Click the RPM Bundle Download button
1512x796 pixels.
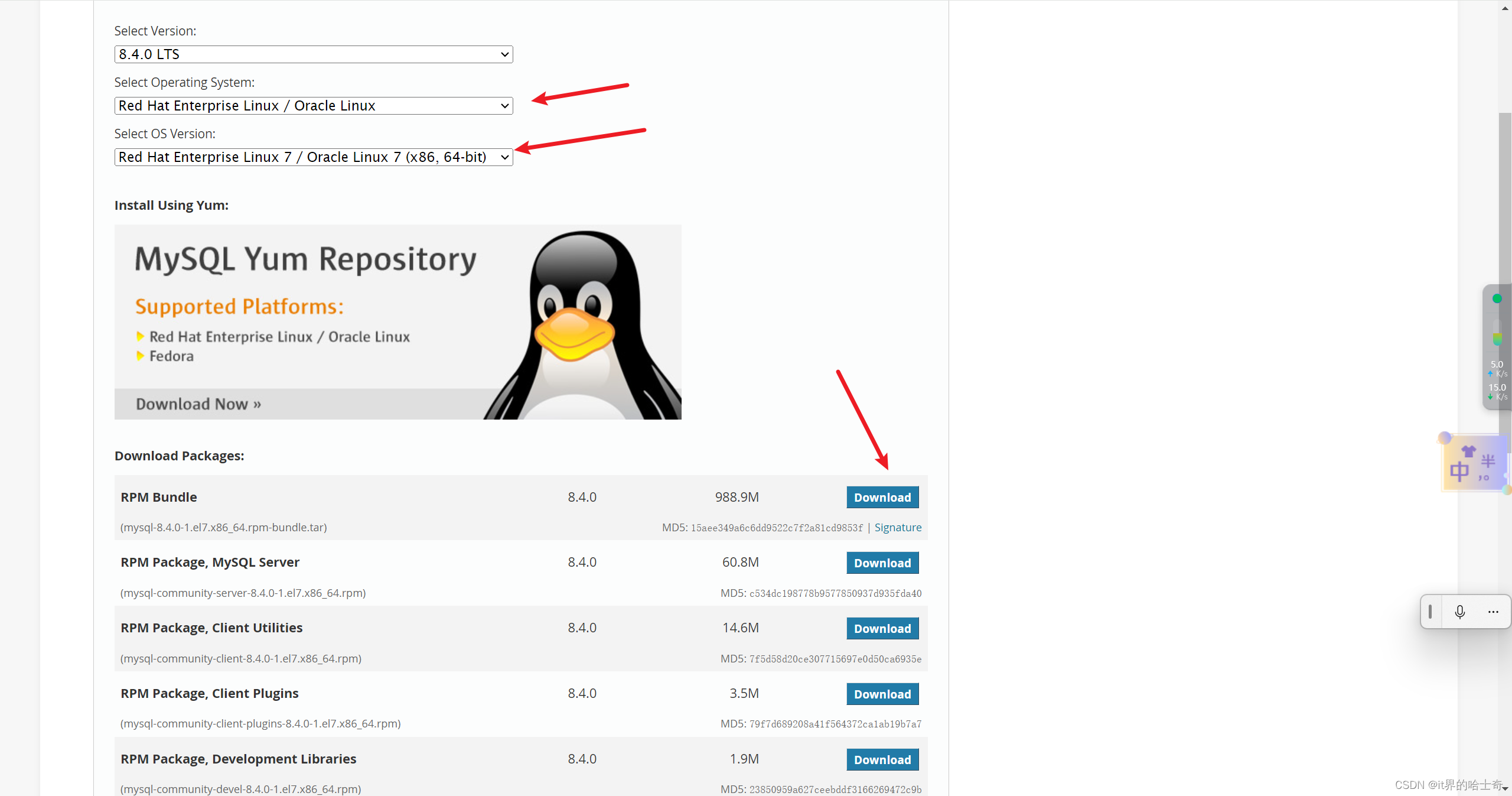(883, 497)
